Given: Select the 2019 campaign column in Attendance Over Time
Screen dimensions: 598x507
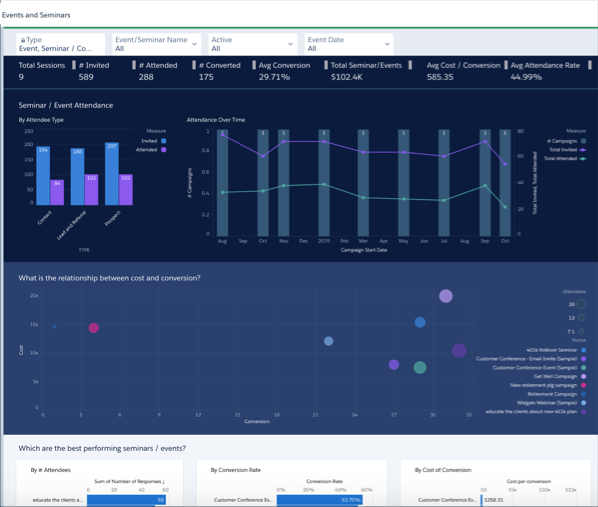Looking at the screenshot, I should click(324, 183).
